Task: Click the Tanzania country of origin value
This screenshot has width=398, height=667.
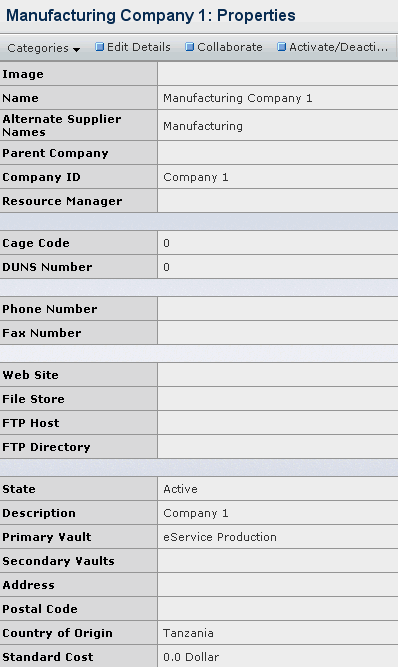Action: point(188,633)
